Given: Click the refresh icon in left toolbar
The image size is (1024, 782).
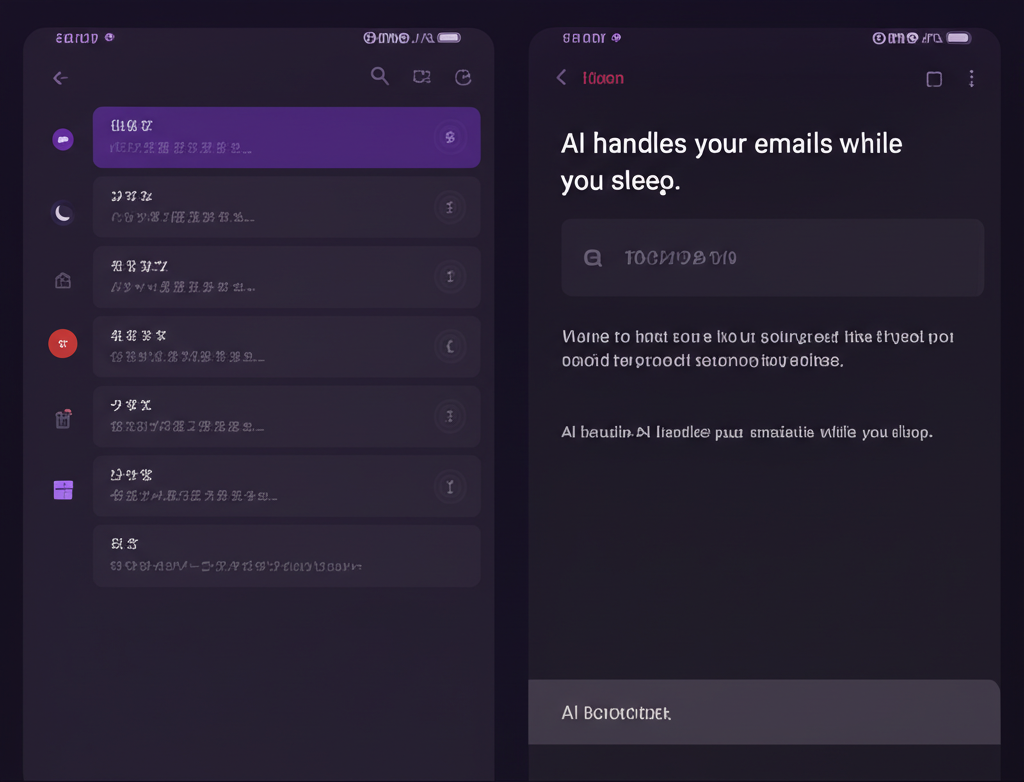Looking at the screenshot, I should (x=462, y=77).
